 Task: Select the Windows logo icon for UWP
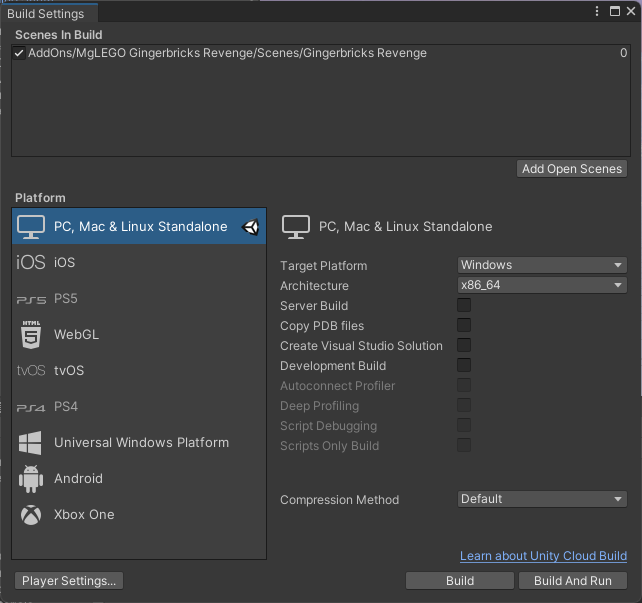tap(30, 443)
